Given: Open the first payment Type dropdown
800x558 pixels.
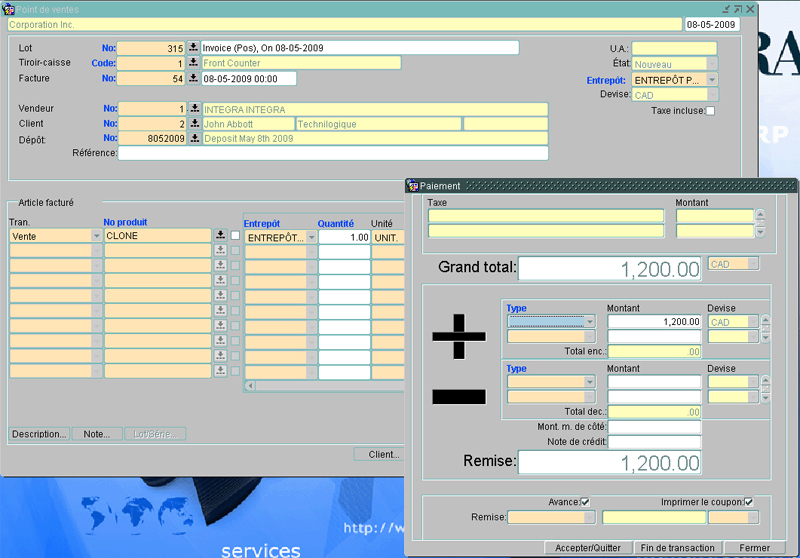Looking at the screenshot, I should [x=589, y=322].
